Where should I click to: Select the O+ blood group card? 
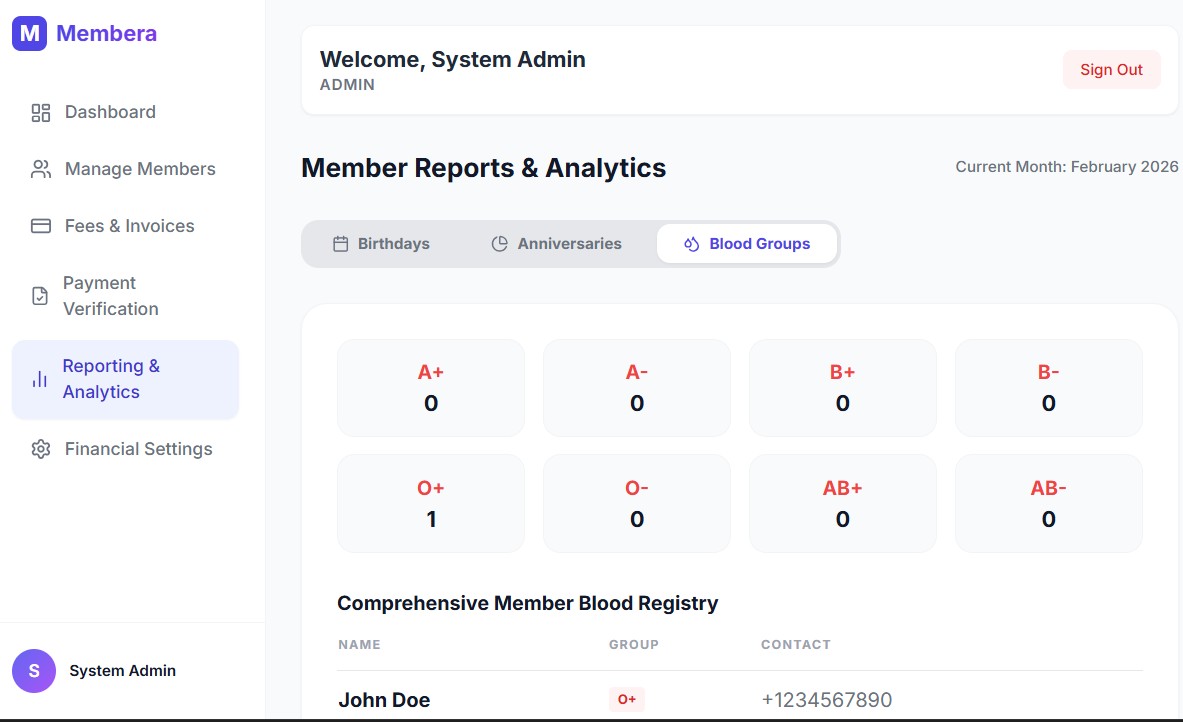tap(431, 504)
